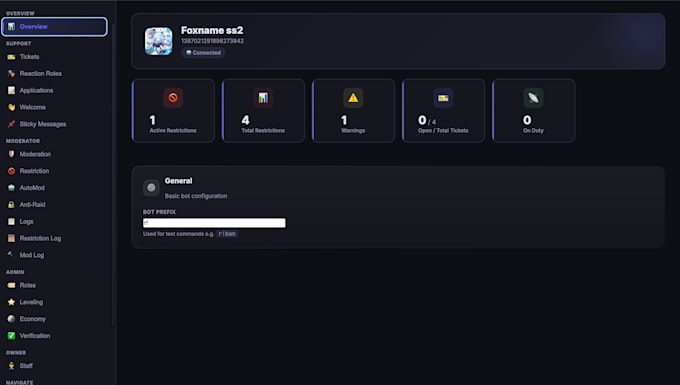680x385 pixels.
Task: Click the Warnings card label
Action: 353,131
